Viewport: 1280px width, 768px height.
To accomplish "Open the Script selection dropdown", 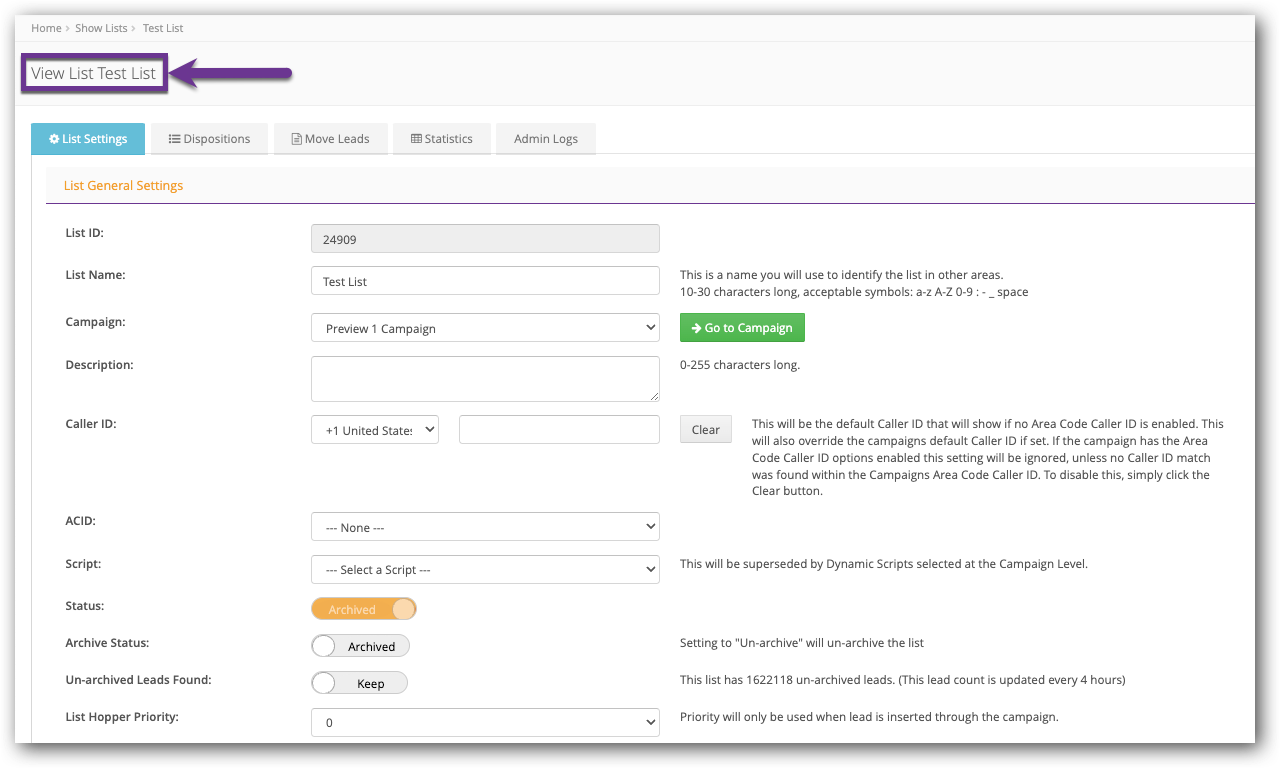I will coord(485,568).
